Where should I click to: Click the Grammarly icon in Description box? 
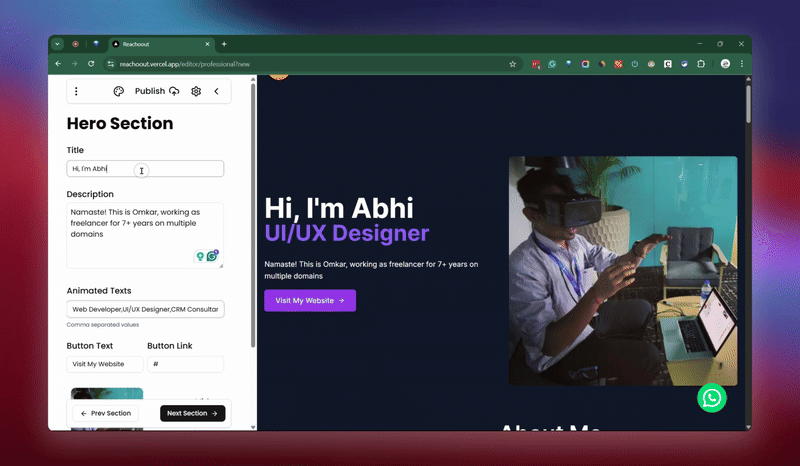pos(212,256)
